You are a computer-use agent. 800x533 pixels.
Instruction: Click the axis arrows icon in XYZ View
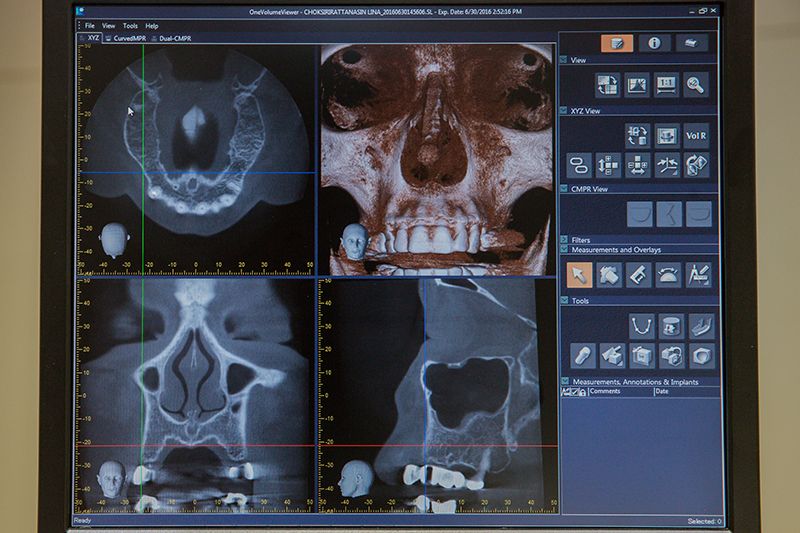[x=667, y=165]
